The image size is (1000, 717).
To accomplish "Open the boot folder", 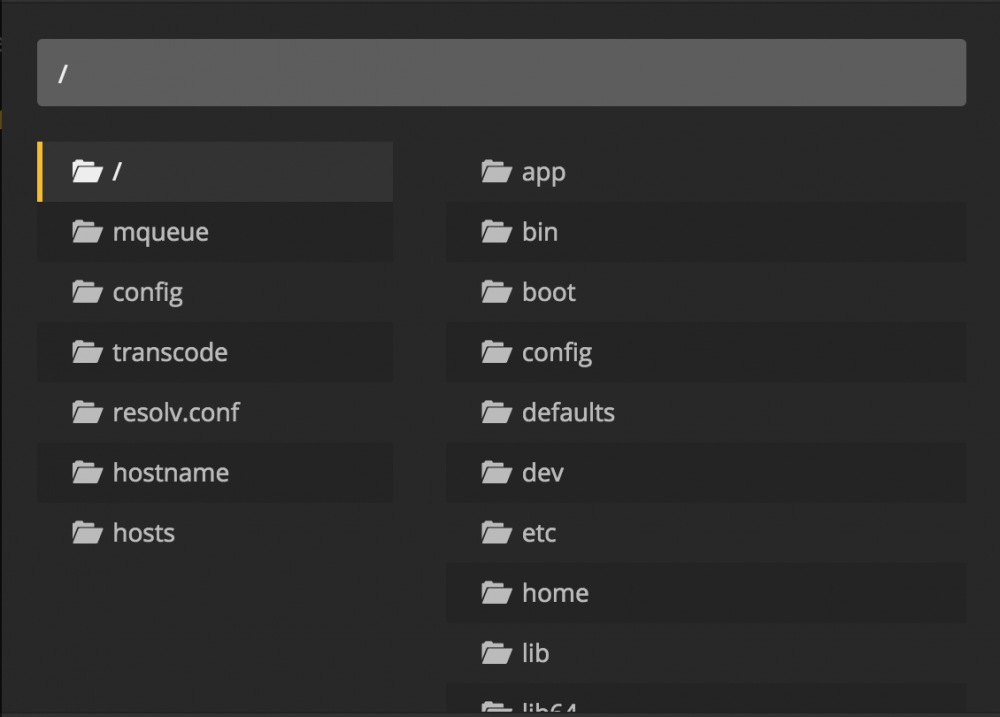I will [x=706, y=292].
